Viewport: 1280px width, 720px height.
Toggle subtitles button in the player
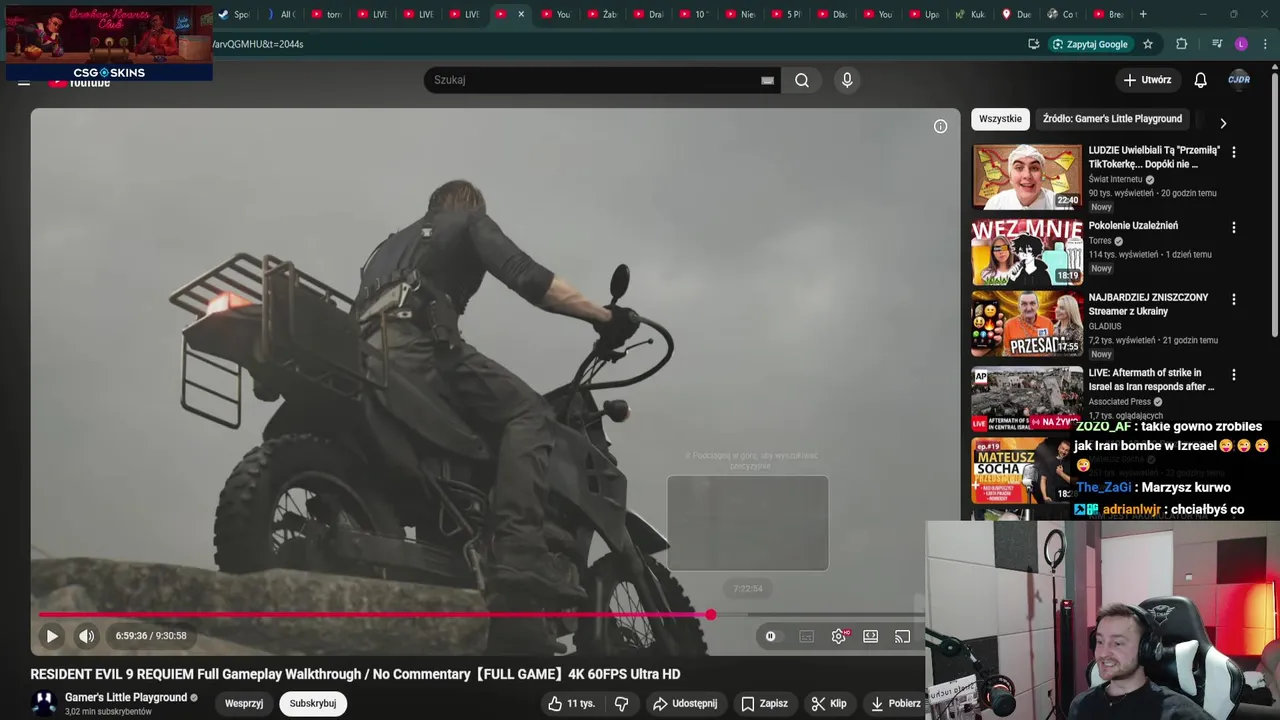806,636
